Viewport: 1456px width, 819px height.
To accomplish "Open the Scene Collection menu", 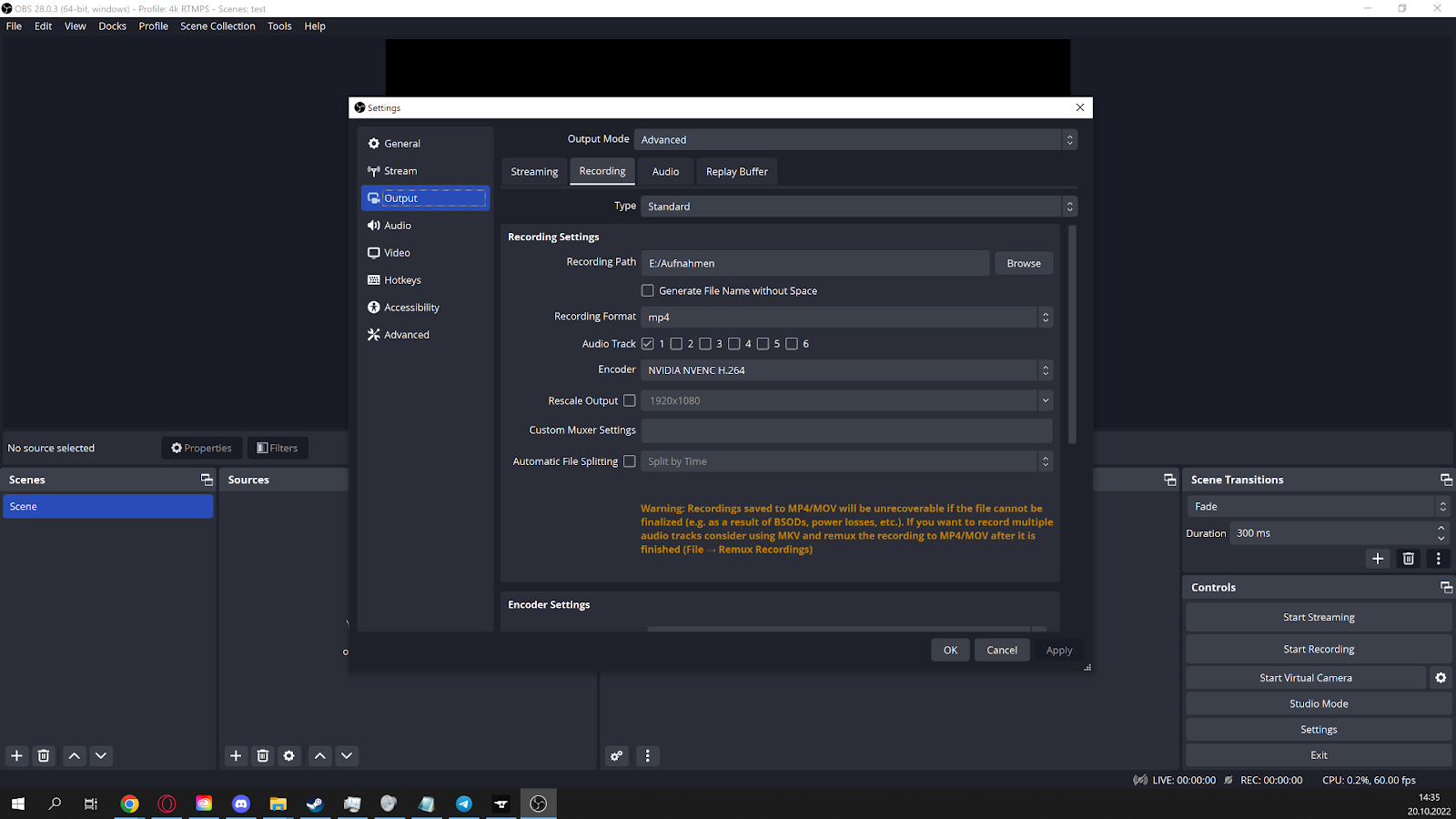I will pyautogui.click(x=217, y=26).
